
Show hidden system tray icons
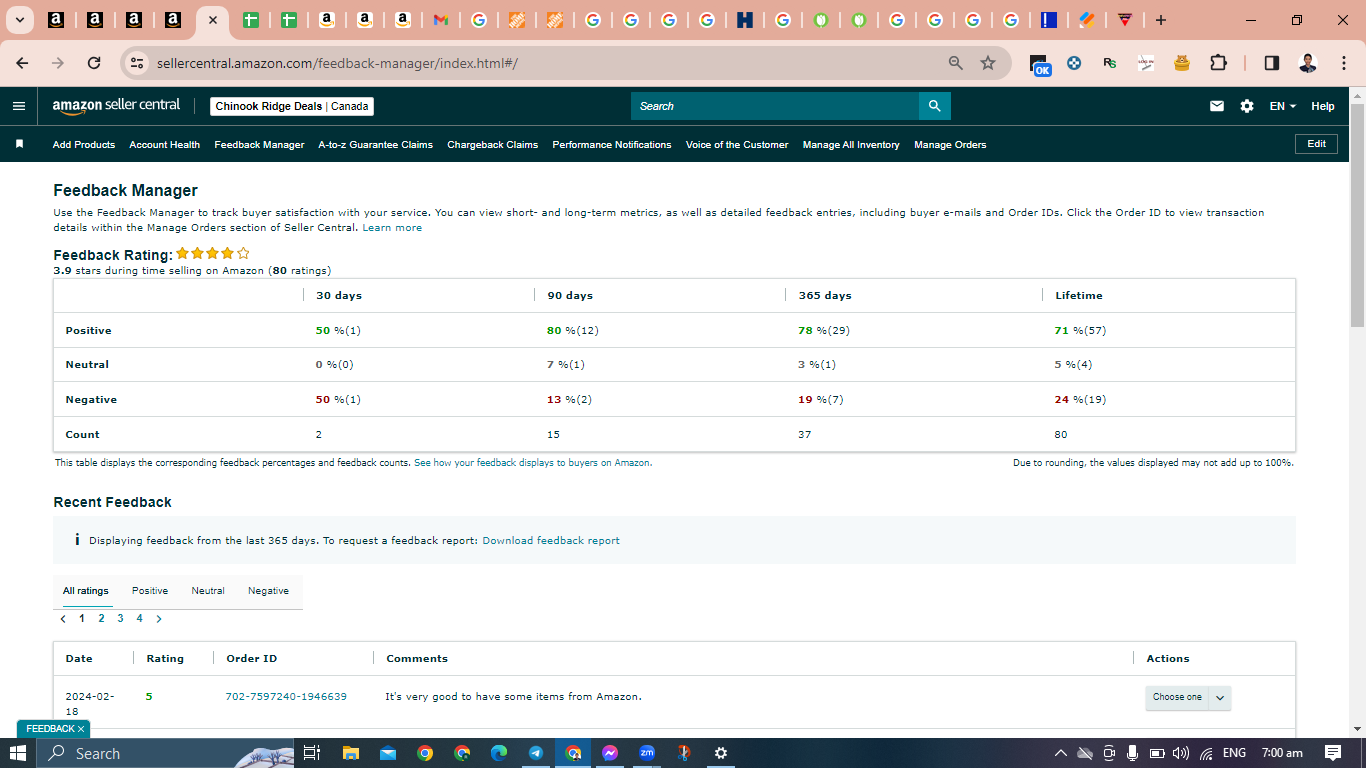pos(1061,753)
